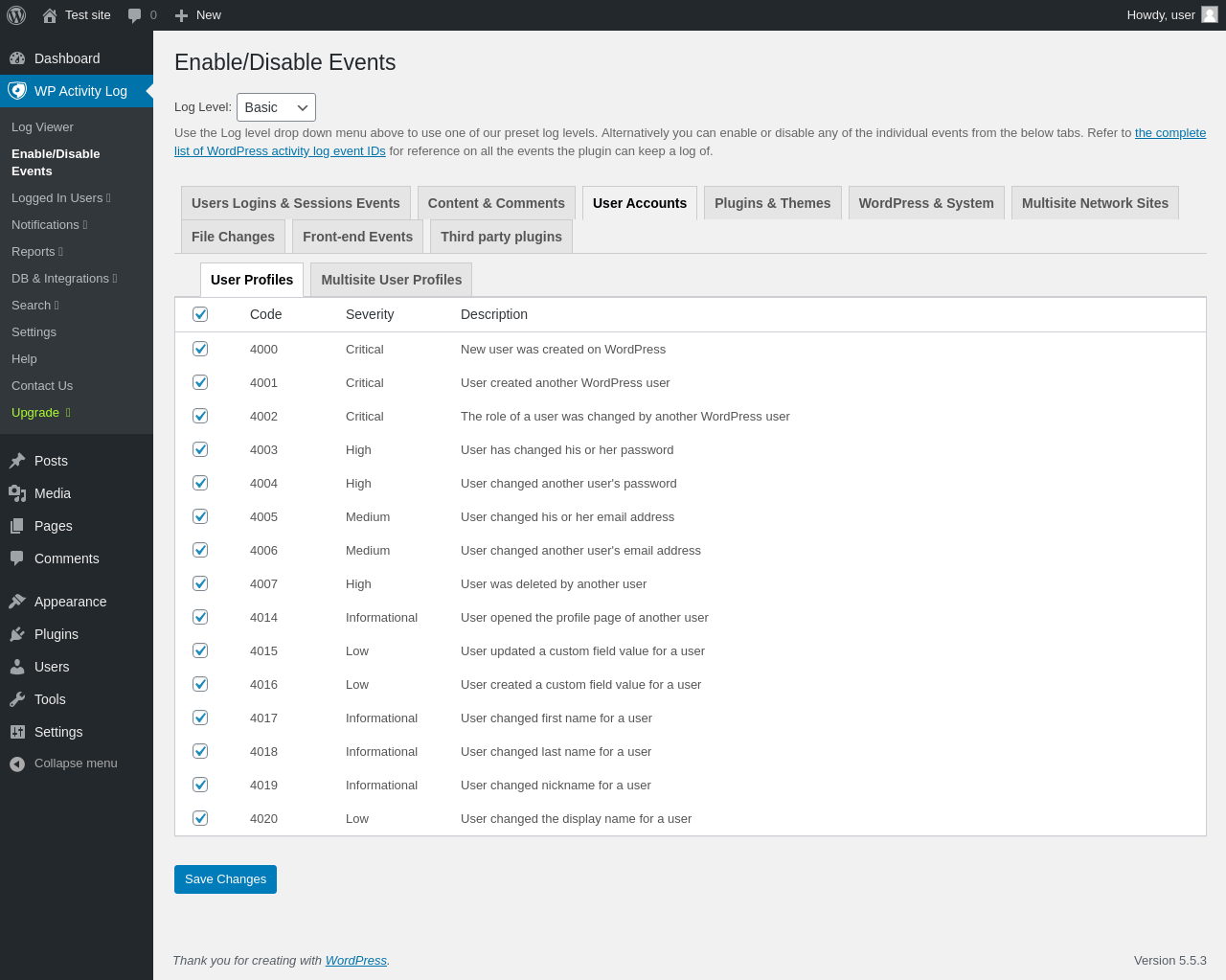
Task: Click the Test site home icon
Action: [x=50, y=15]
